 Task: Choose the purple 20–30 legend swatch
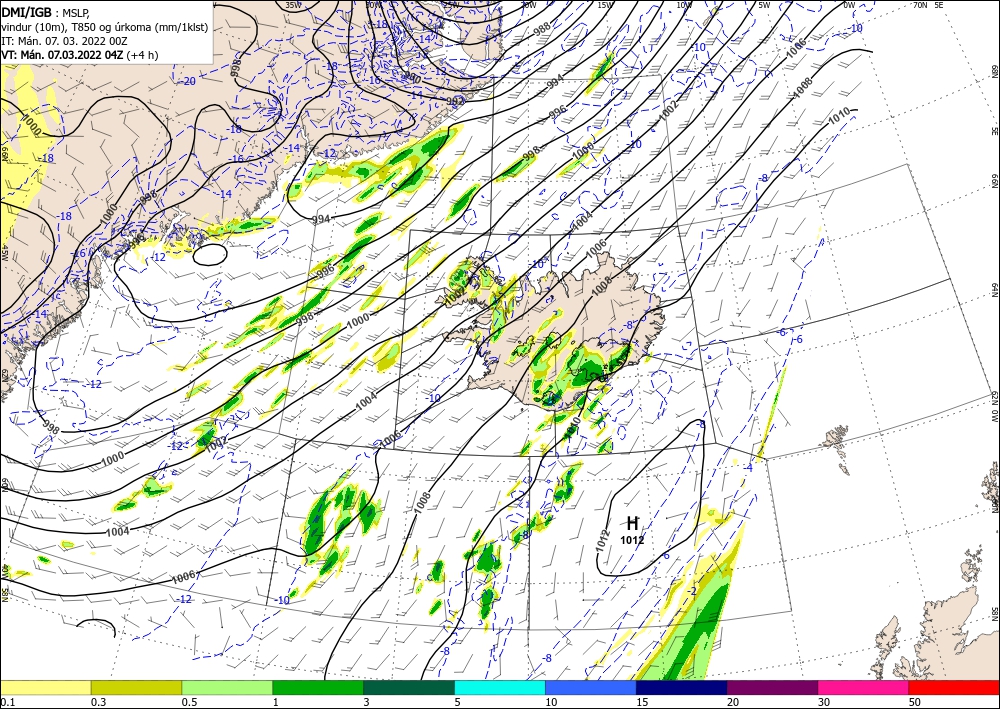(x=772, y=687)
